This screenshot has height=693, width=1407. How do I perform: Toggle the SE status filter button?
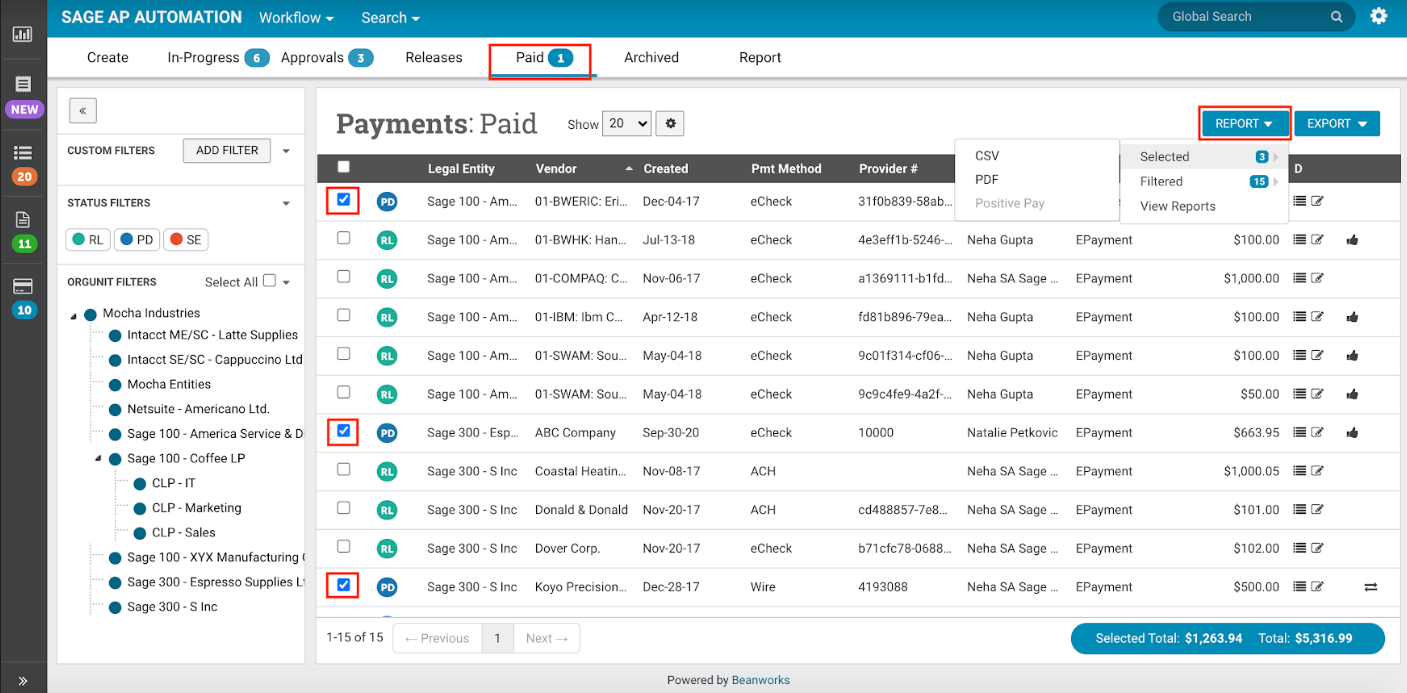click(185, 240)
